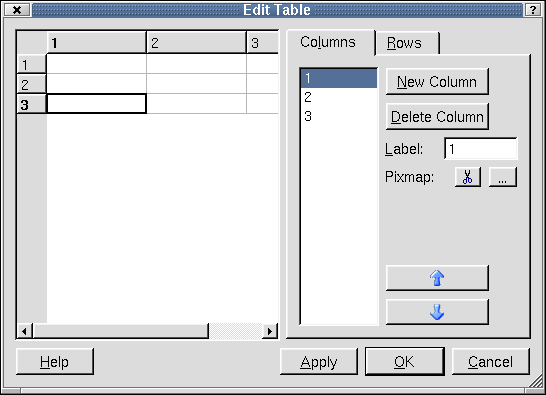Screen dimensions: 546x395
Task: Move column up with blue up arrow
Action: pyautogui.click(x=437, y=278)
